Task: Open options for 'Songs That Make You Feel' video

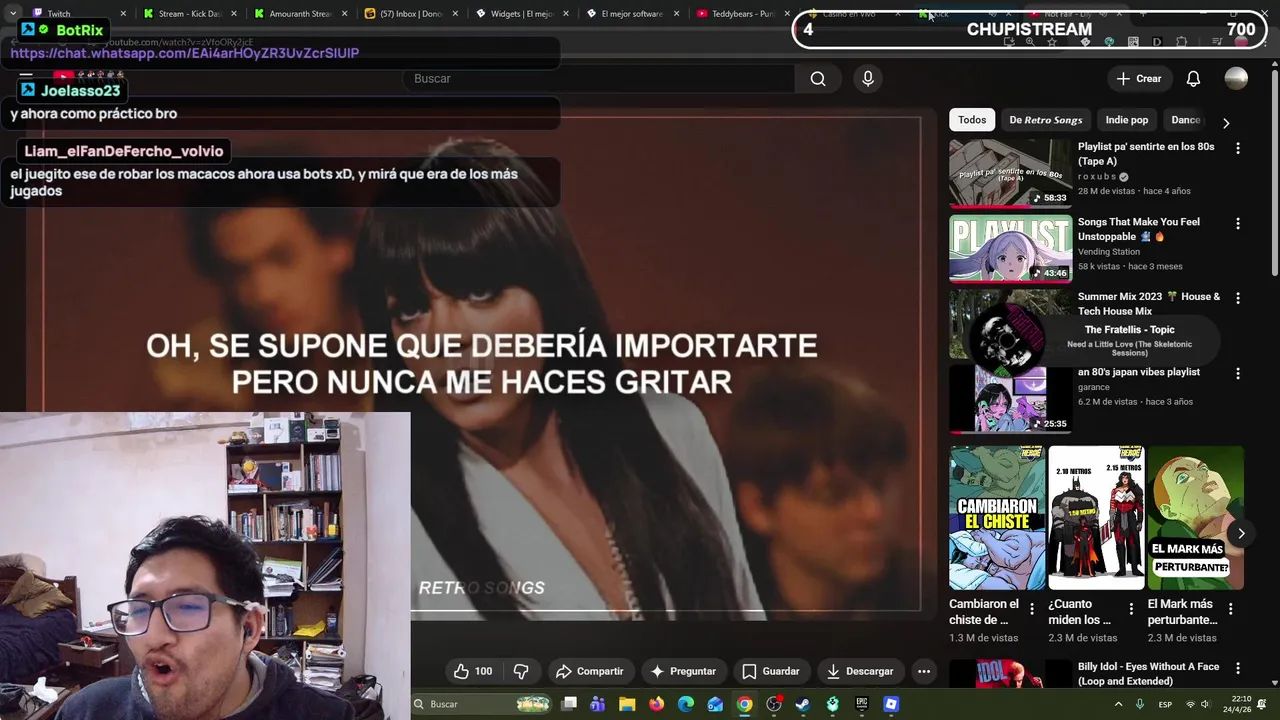Action: pos(1238,223)
